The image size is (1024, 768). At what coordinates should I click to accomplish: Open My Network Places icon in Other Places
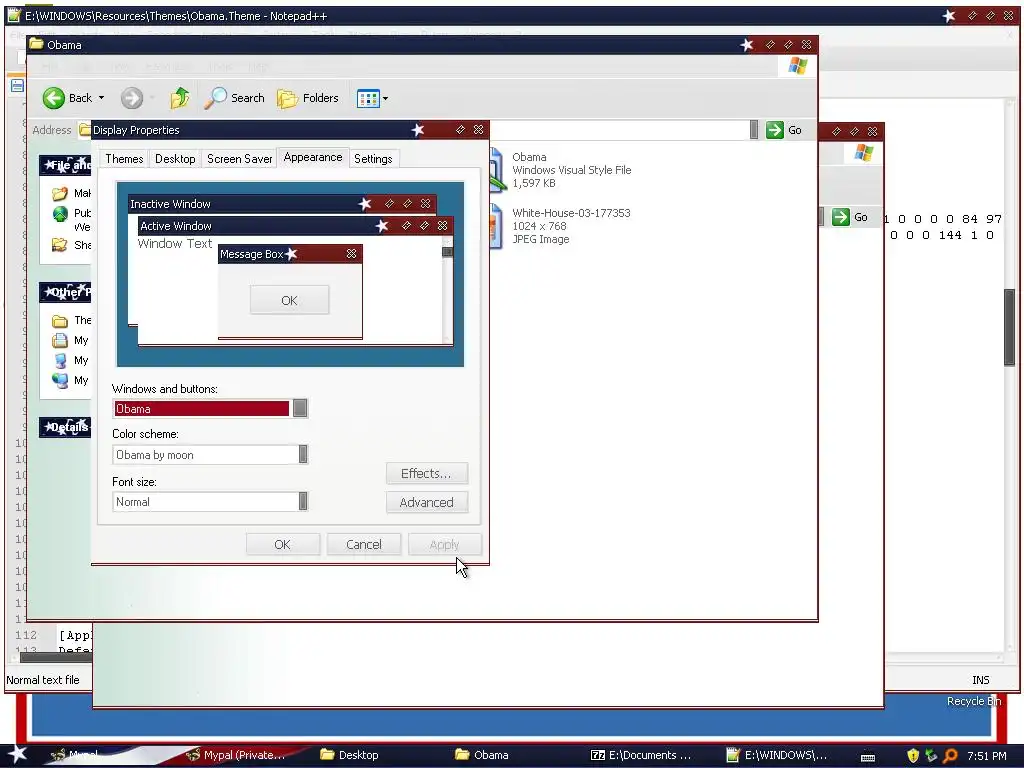(60, 381)
